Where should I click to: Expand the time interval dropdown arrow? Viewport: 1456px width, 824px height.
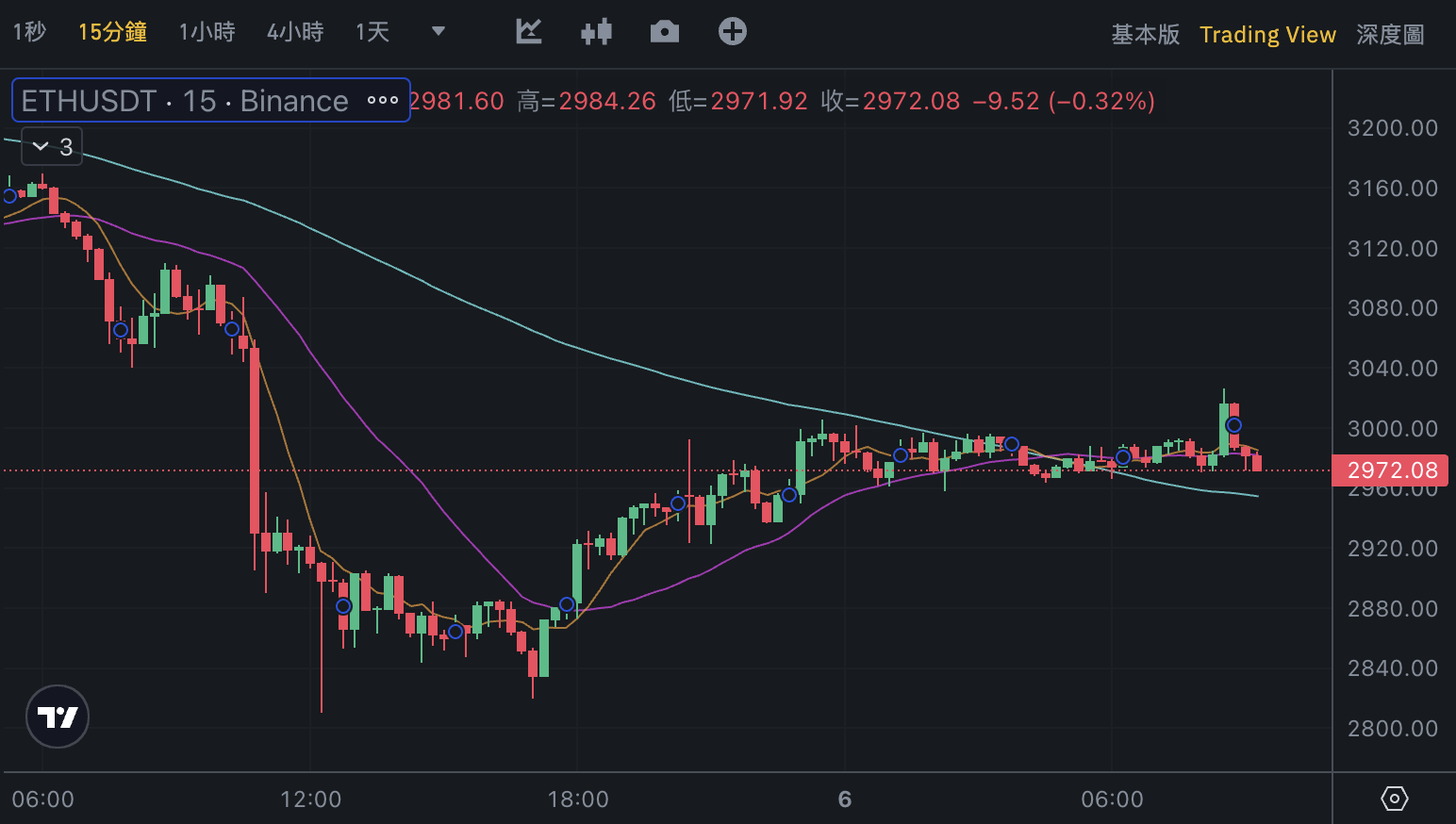tap(438, 32)
